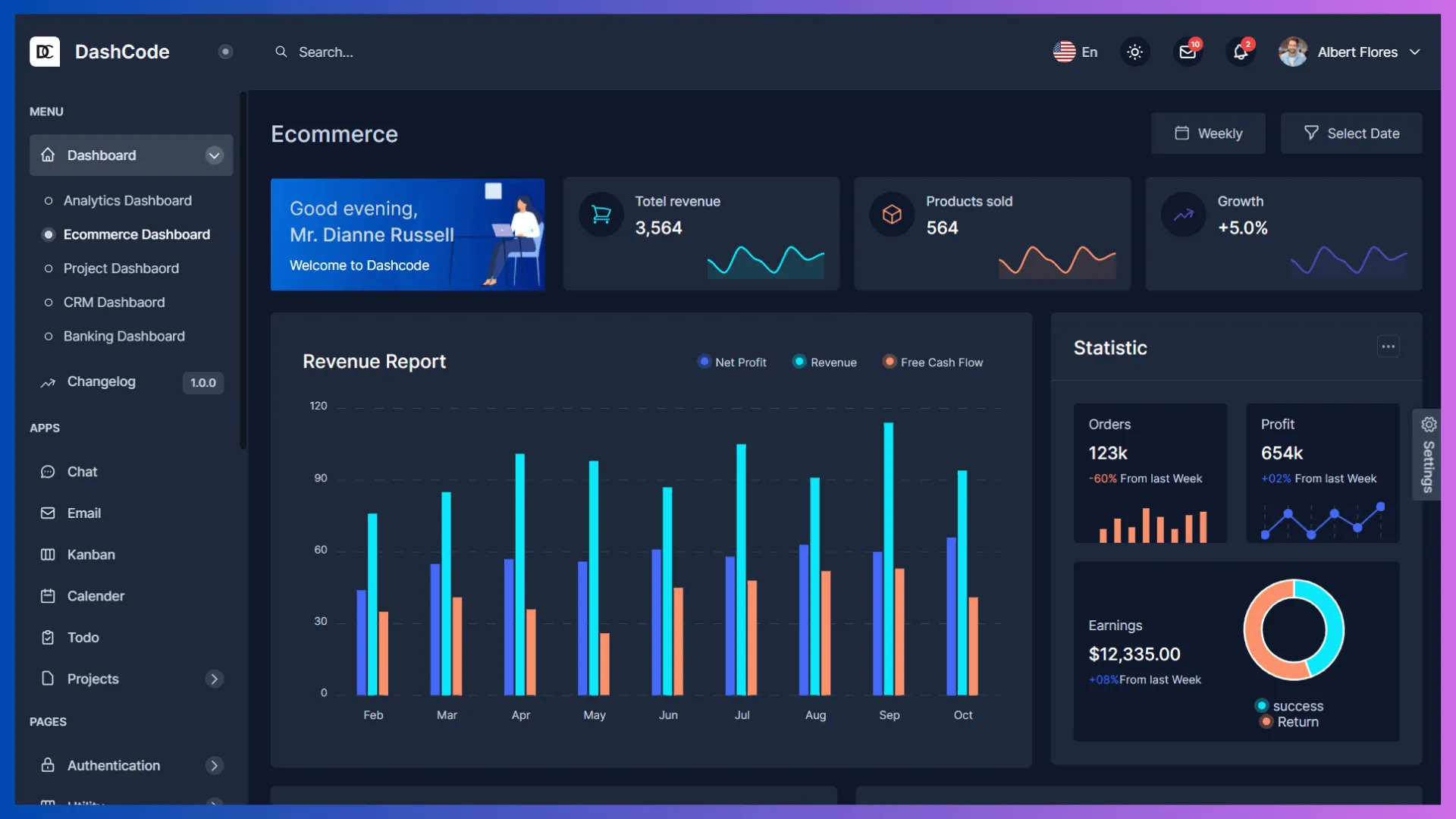Click the Calender sidebar icon

coord(48,596)
